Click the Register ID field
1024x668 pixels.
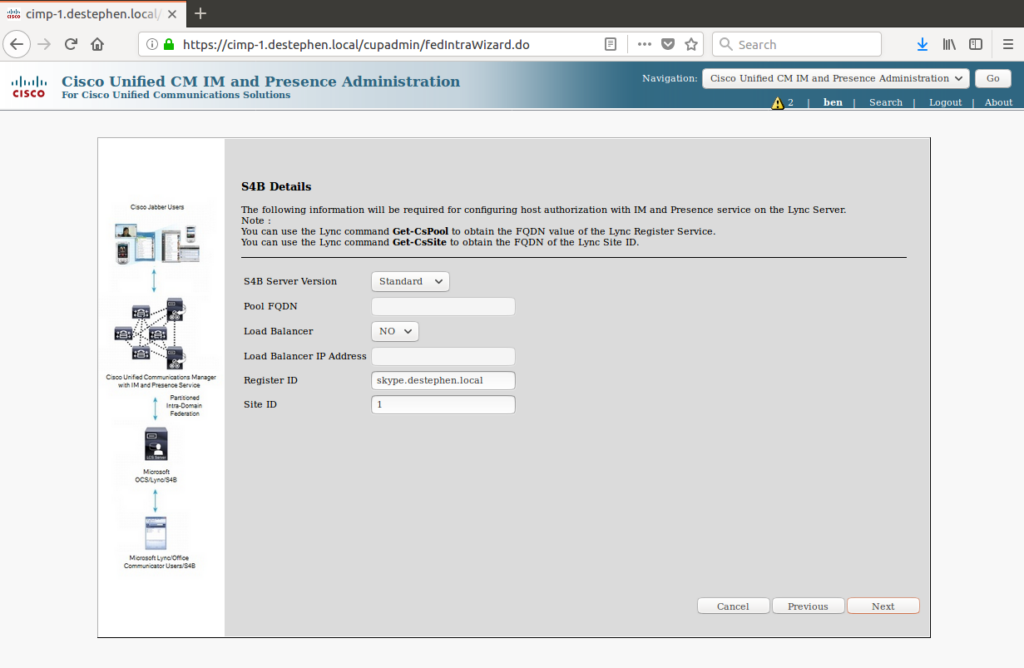click(x=443, y=380)
